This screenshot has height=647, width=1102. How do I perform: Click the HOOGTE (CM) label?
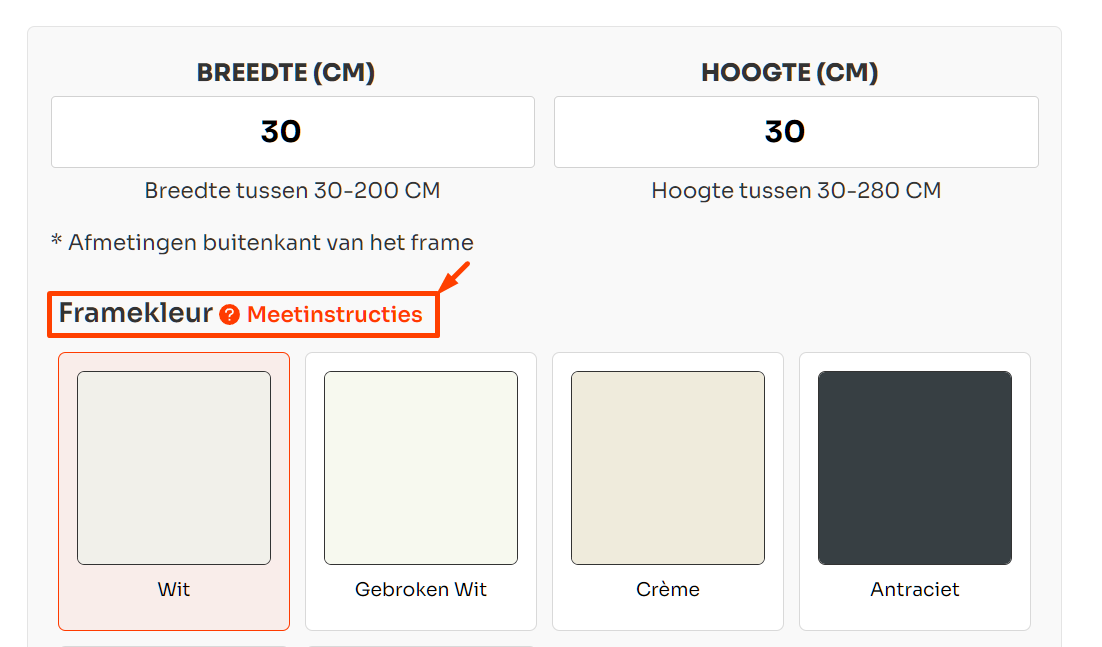pyautogui.click(x=790, y=72)
